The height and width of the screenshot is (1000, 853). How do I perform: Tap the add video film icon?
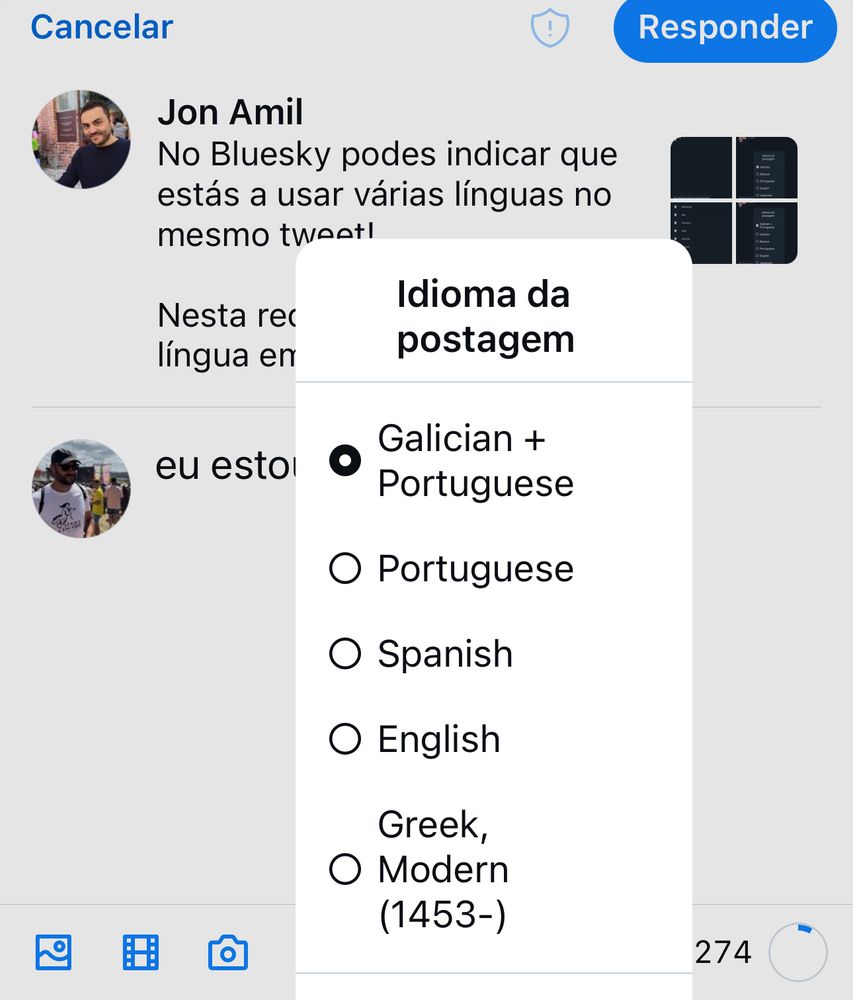coord(140,952)
